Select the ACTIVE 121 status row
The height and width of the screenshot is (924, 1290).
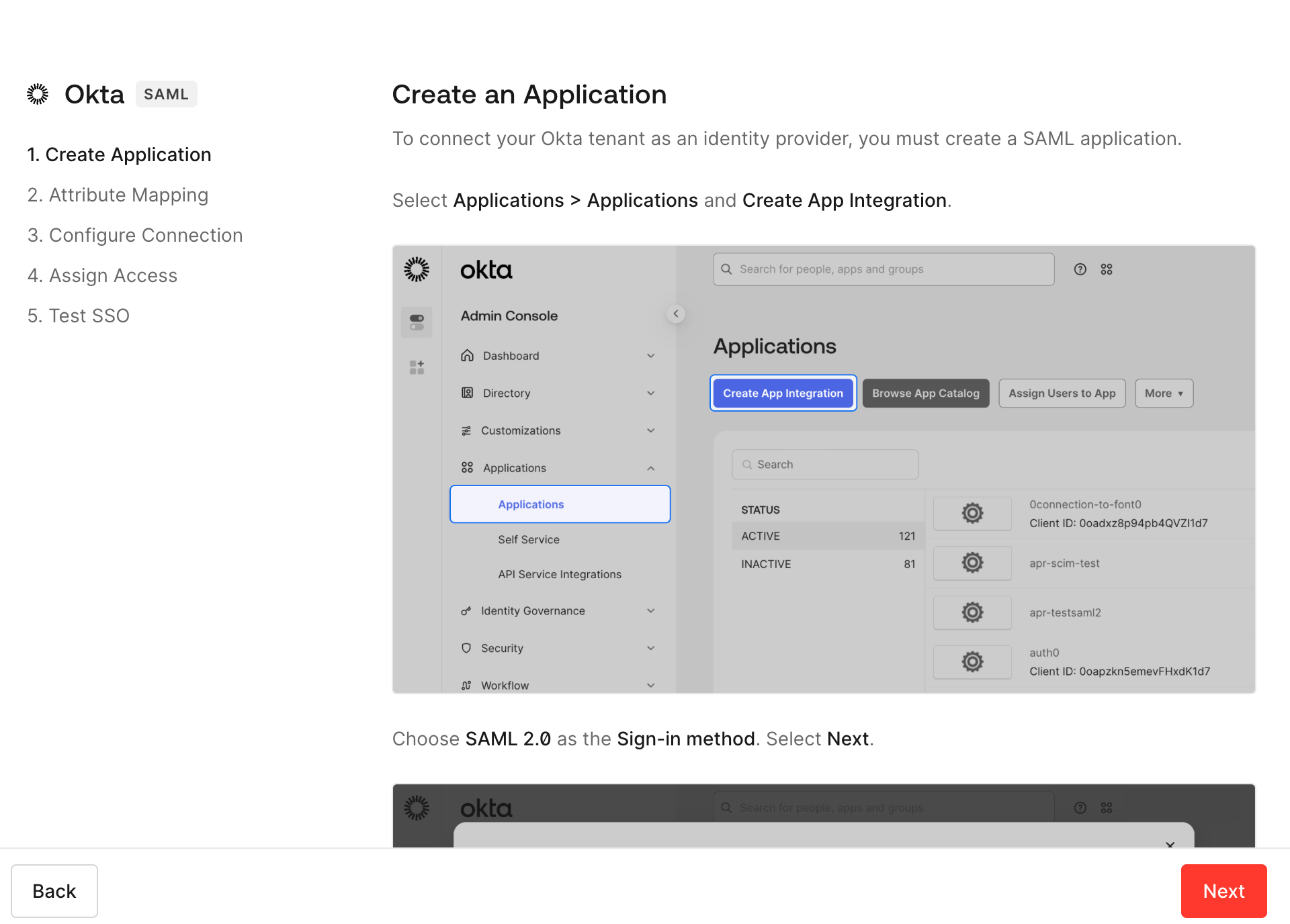pos(828,536)
